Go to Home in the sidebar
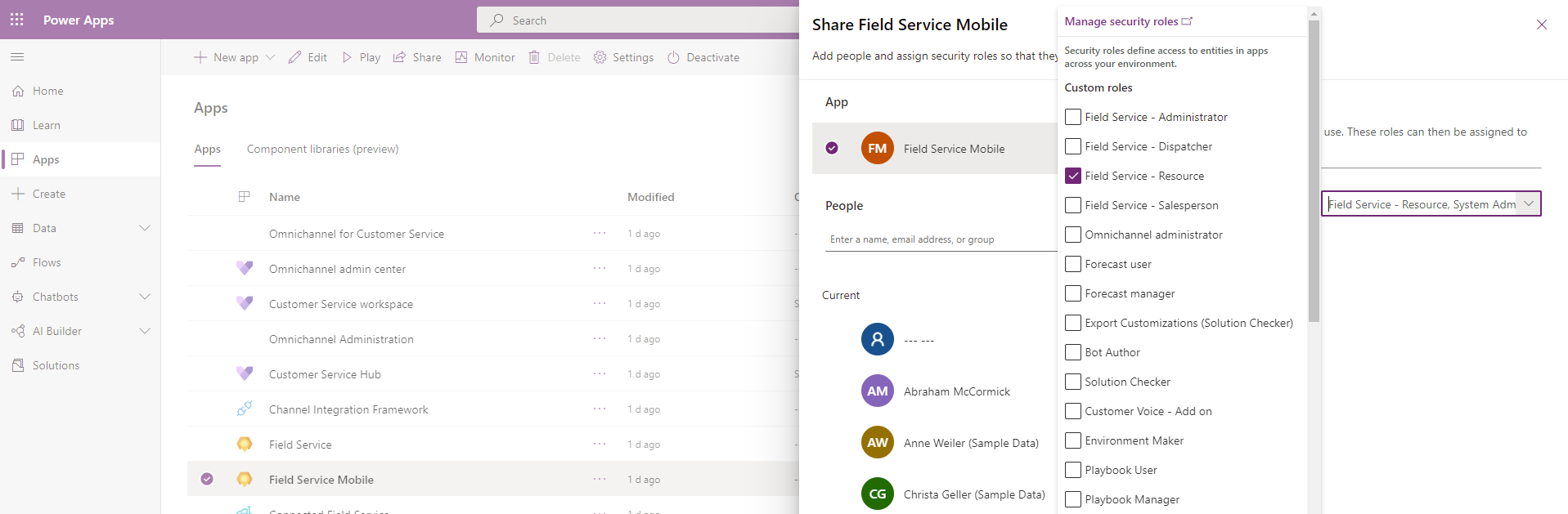 coord(47,91)
